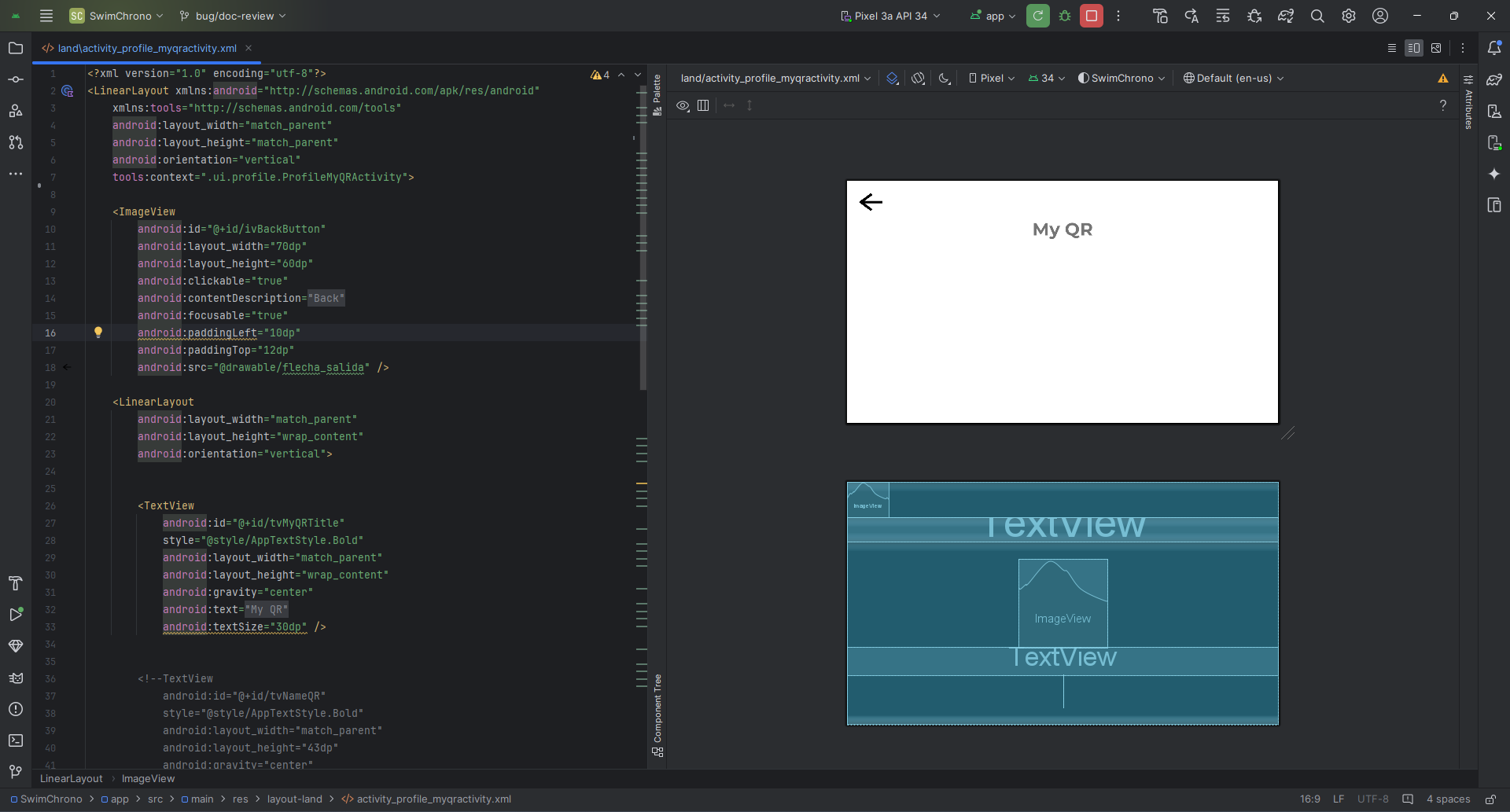Open the Logcat tool window
The height and width of the screenshot is (812, 1510).
tap(16, 678)
